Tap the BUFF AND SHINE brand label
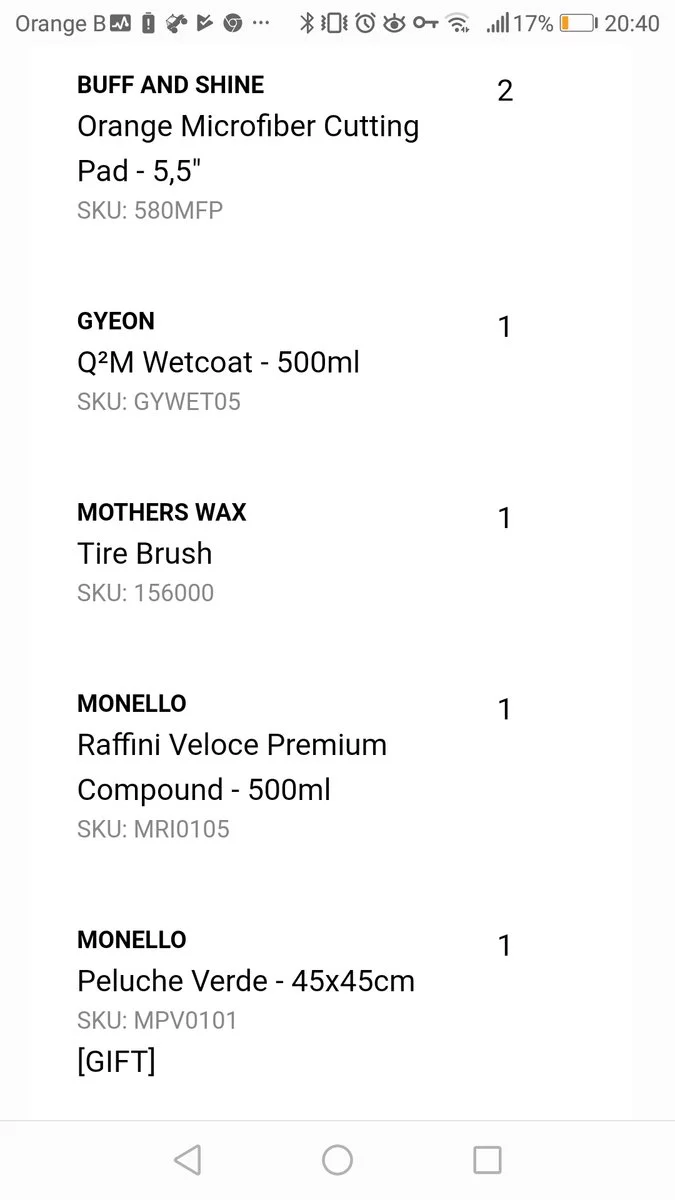 point(171,85)
